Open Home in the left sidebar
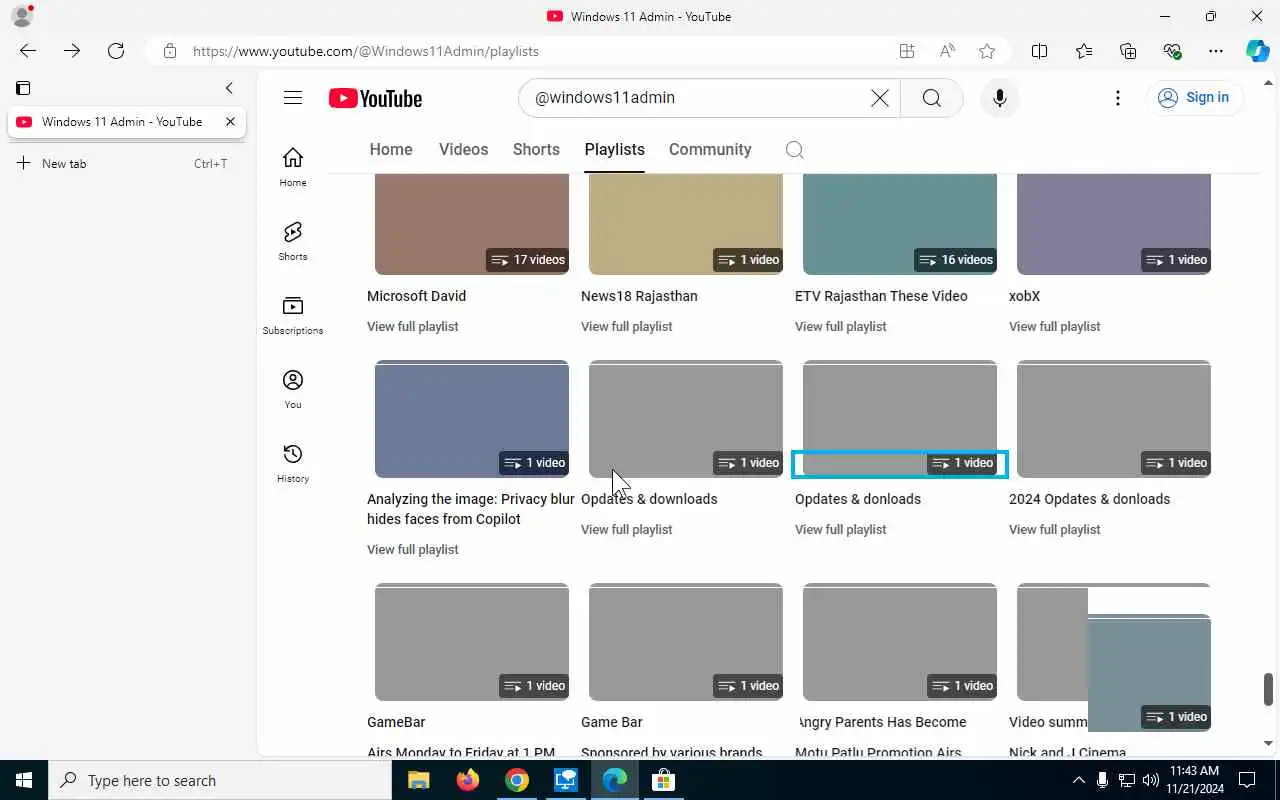The width and height of the screenshot is (1280, 800). 293,167
